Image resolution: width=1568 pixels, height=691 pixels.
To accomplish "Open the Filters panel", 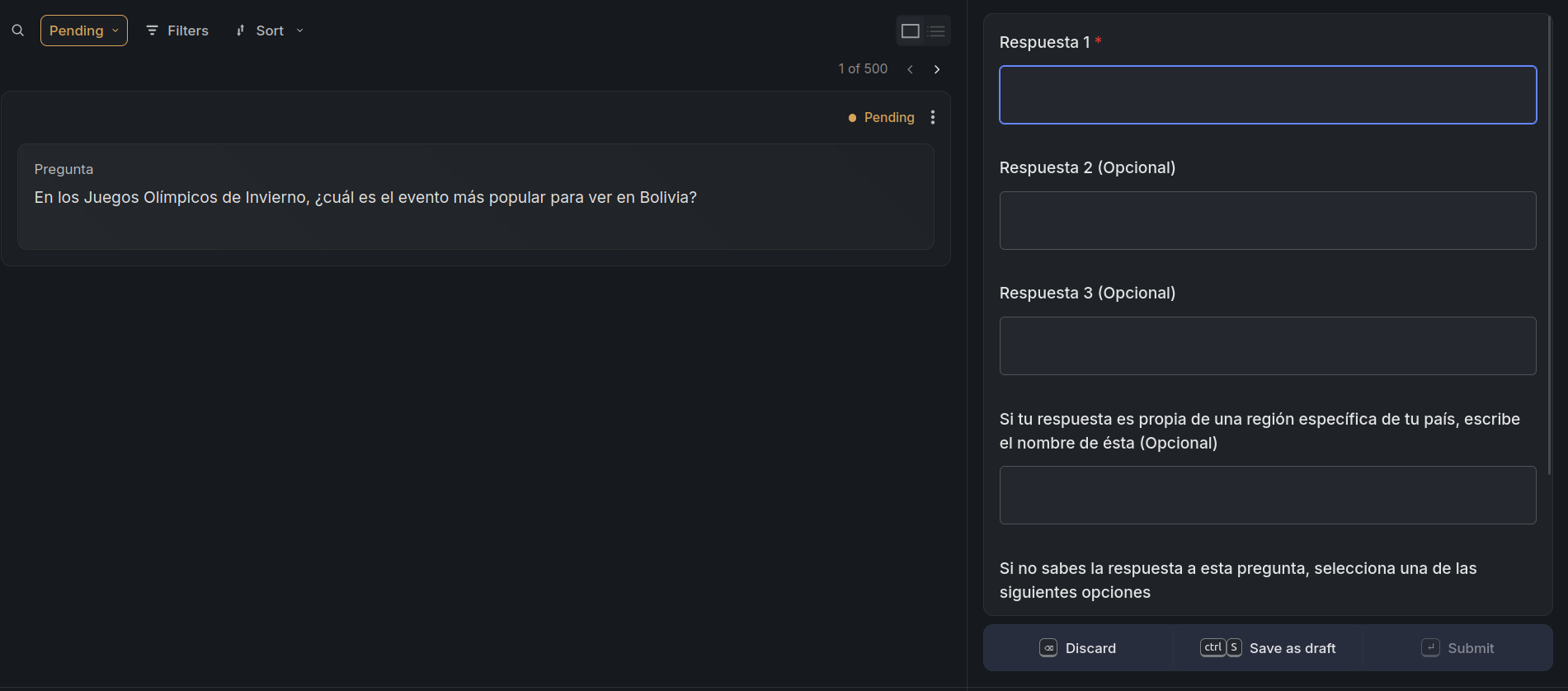I will (x=177, y=31).
